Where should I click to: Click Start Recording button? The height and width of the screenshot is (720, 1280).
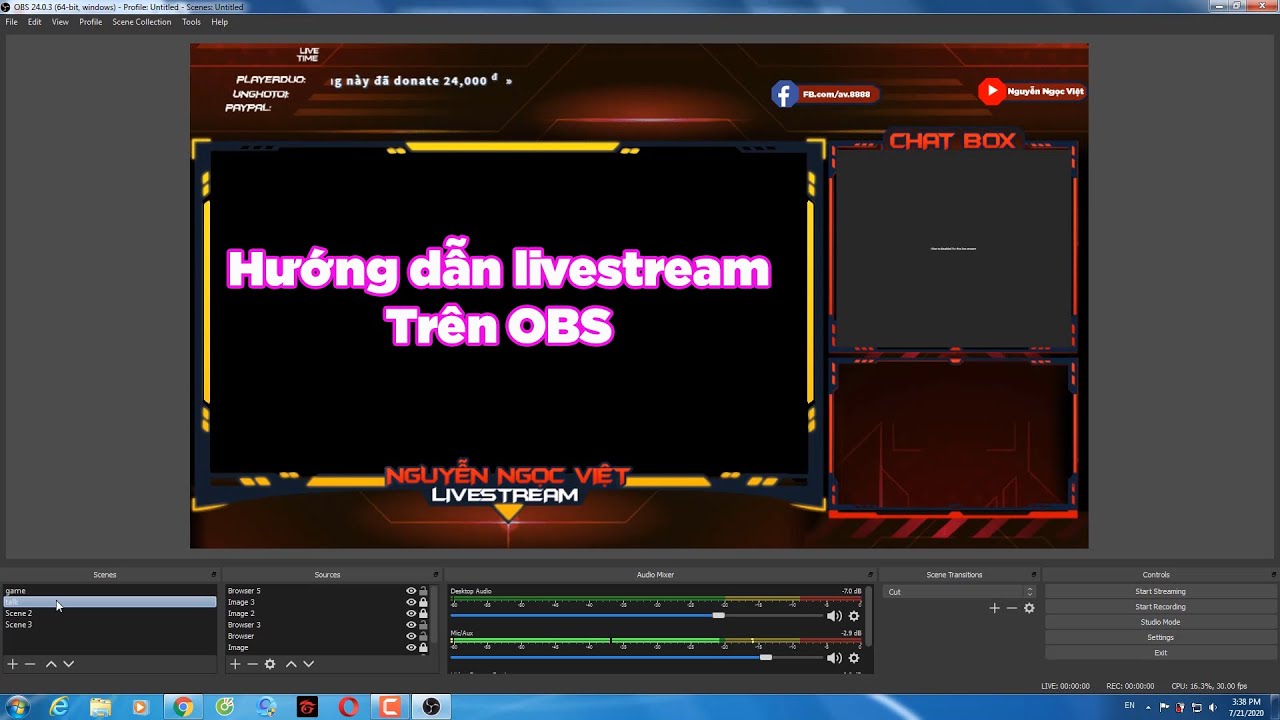1160,607
